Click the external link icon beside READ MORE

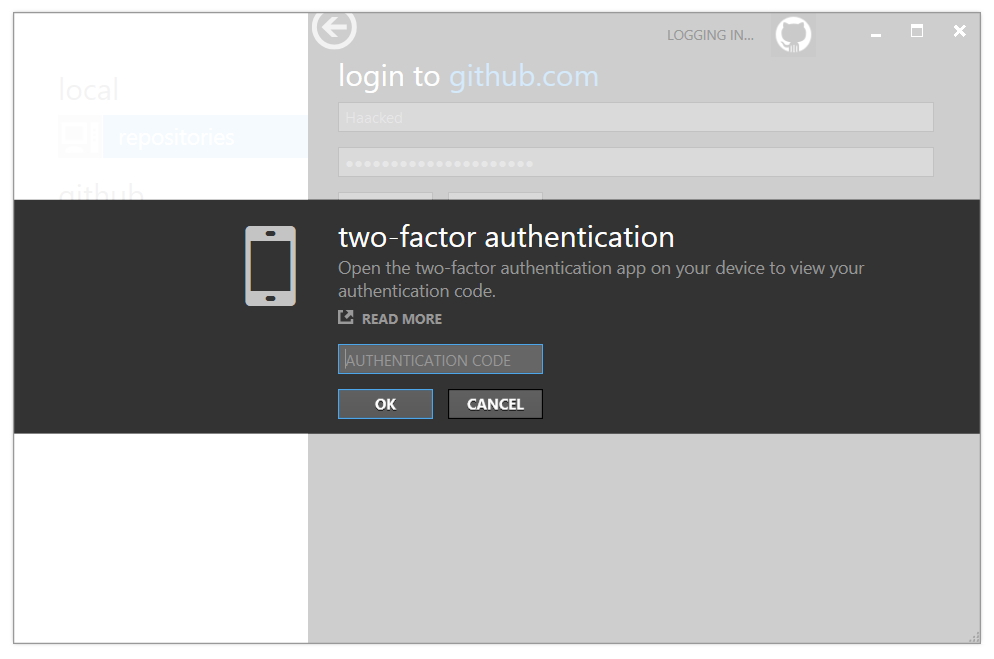pyautogui.click(x=345, y=317)
